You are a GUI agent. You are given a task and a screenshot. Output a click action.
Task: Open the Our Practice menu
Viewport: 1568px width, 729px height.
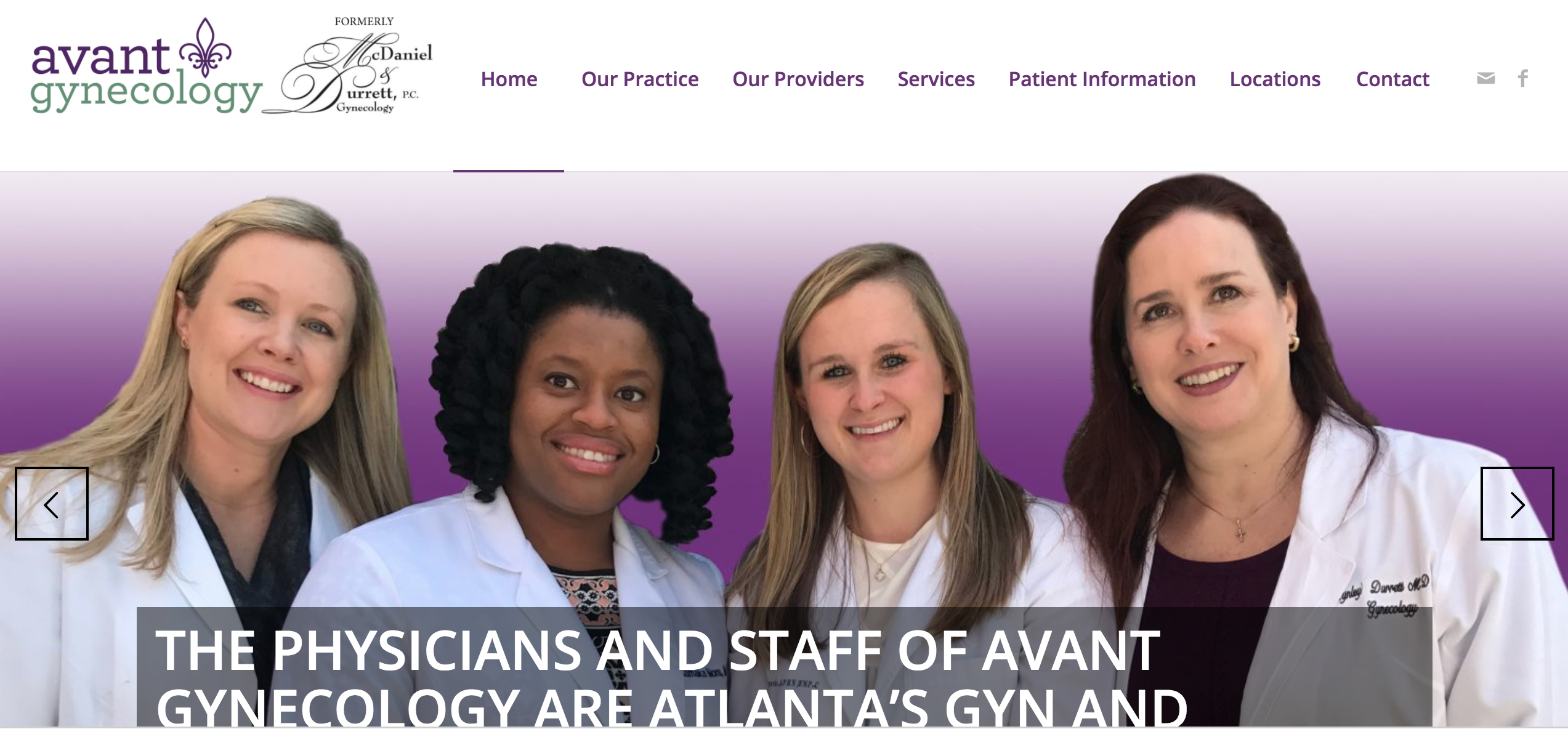coord(640,79)
